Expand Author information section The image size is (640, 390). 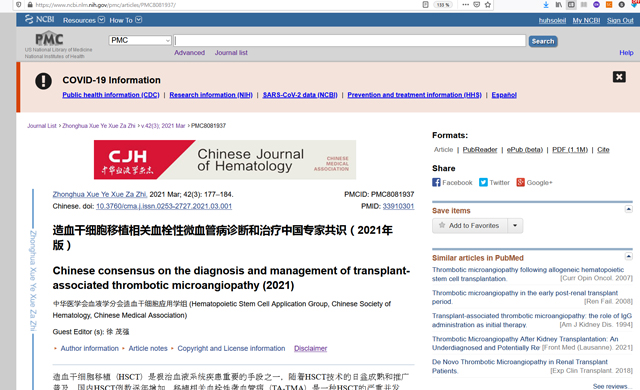[89, 348]
